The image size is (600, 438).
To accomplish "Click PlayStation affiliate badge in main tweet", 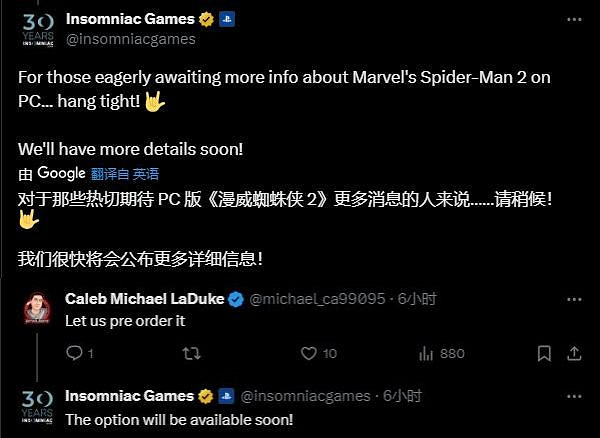I will pos(227,19).
